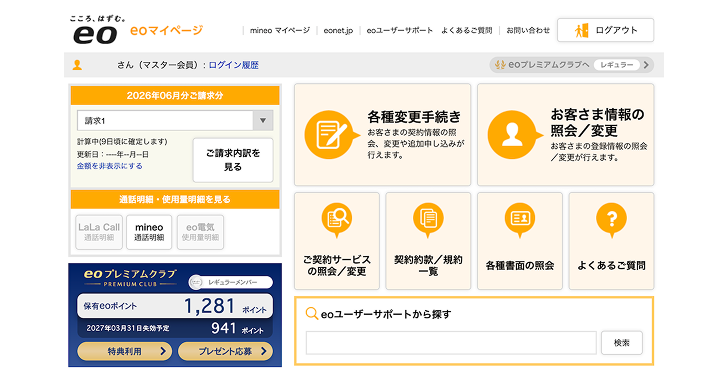Click 計算中(9日頃に確定します) text
Screen dimensions: 728x382
click(122, 142)
